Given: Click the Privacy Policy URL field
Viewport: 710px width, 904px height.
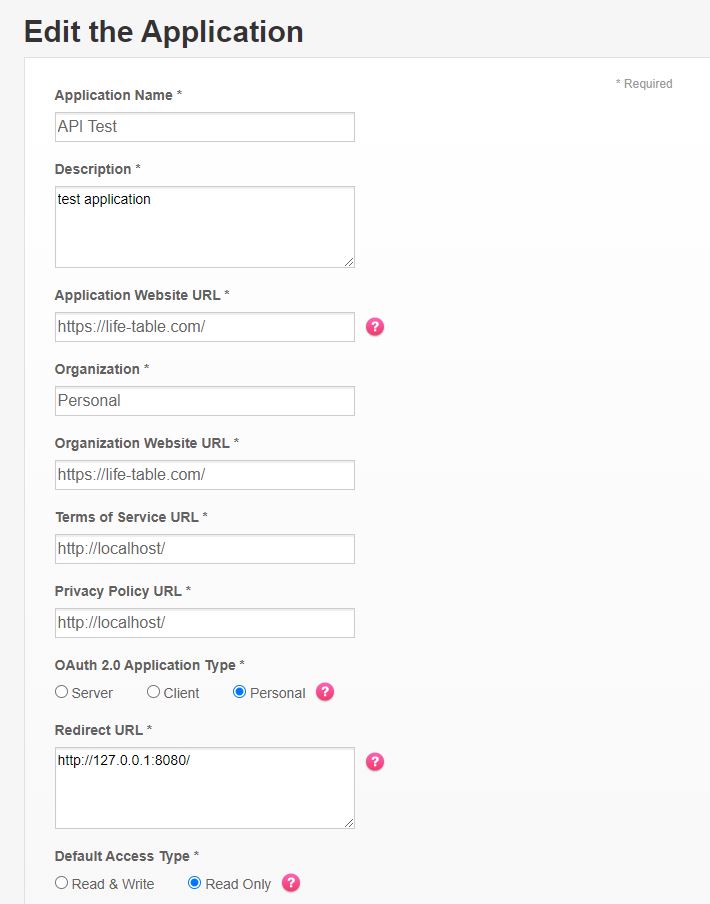Looking at the screenshot, I should click(204, 623).
